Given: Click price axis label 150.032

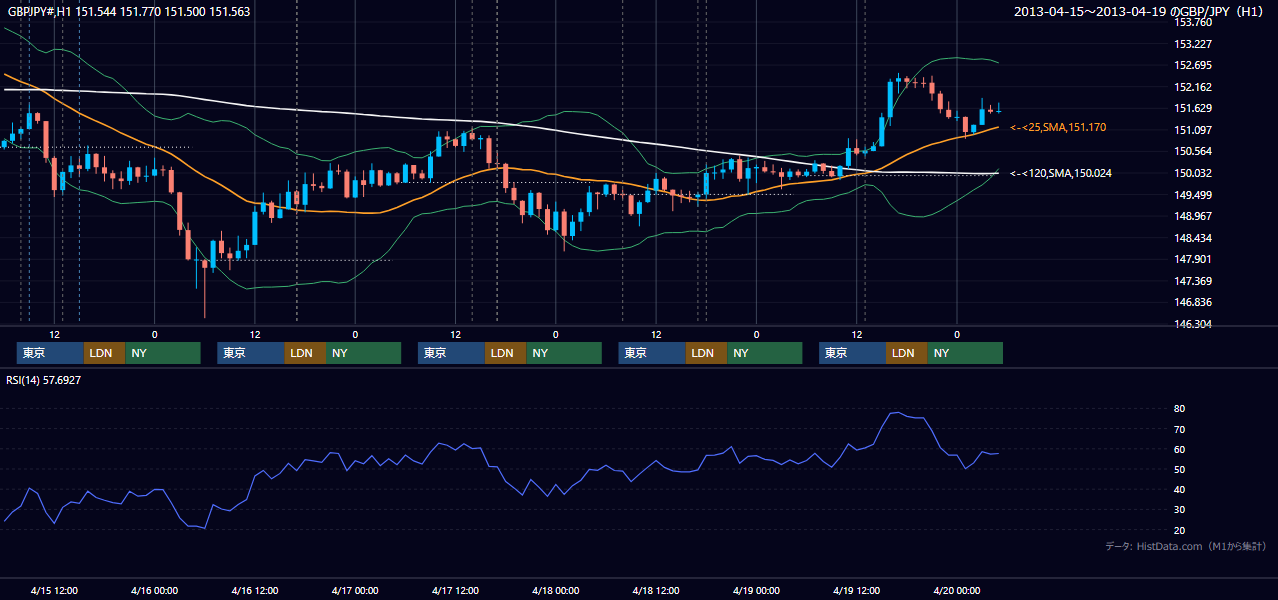Looking at the screenshot, I should (x=1194, y=173).
